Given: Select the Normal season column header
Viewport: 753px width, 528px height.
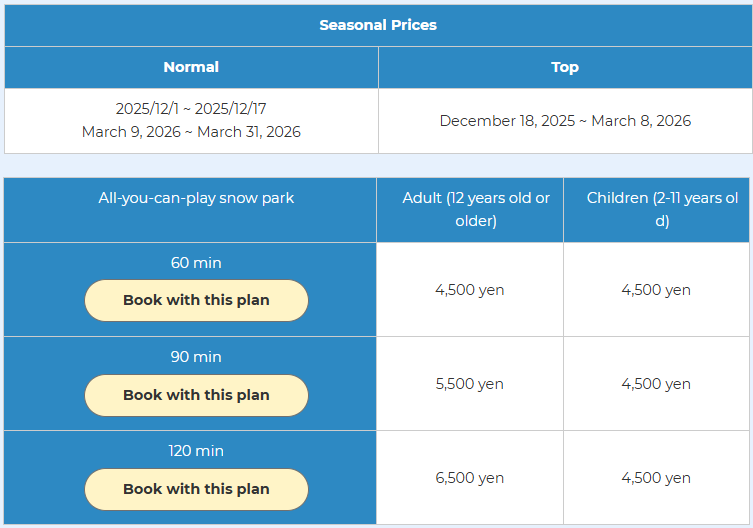Looking at the screenshot, I should tap(191, 67).
